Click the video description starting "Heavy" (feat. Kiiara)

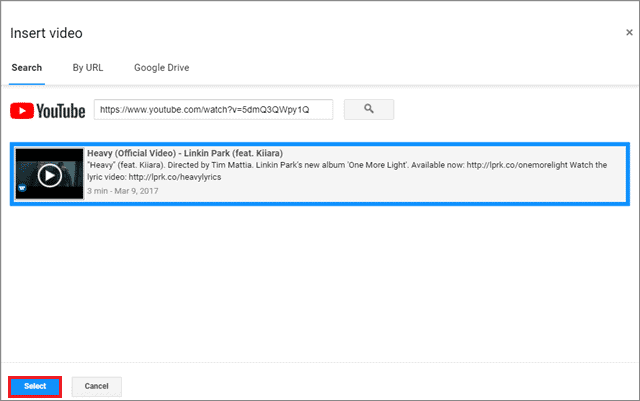[x=347, y=171]
